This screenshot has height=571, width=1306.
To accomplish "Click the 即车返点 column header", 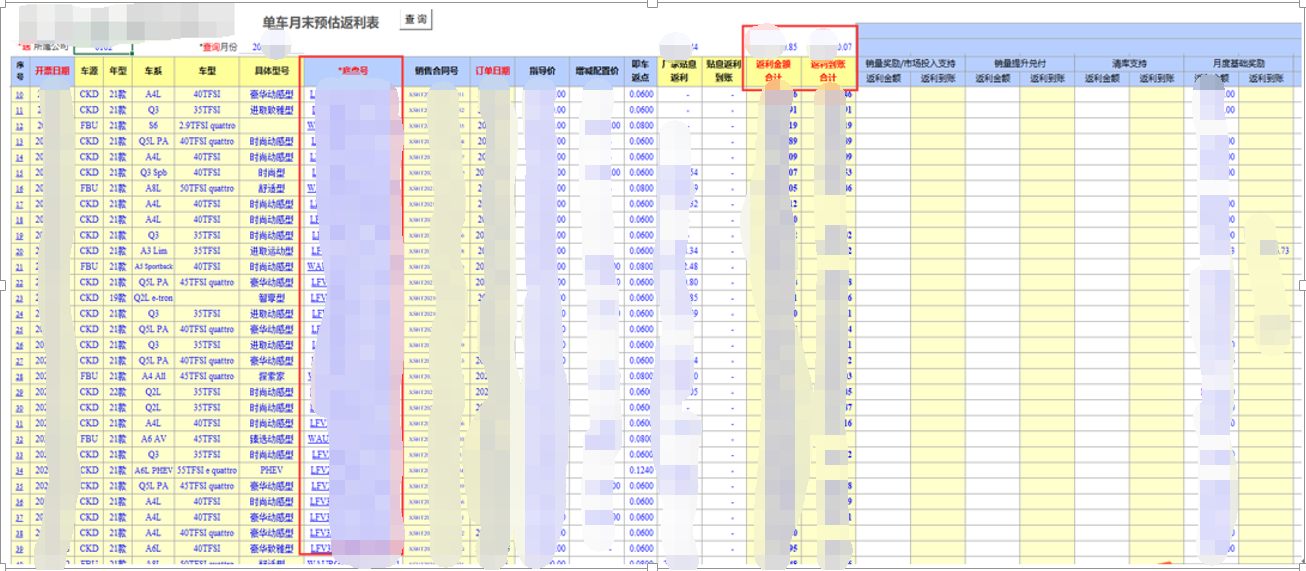I will click(x=640, y=71).
